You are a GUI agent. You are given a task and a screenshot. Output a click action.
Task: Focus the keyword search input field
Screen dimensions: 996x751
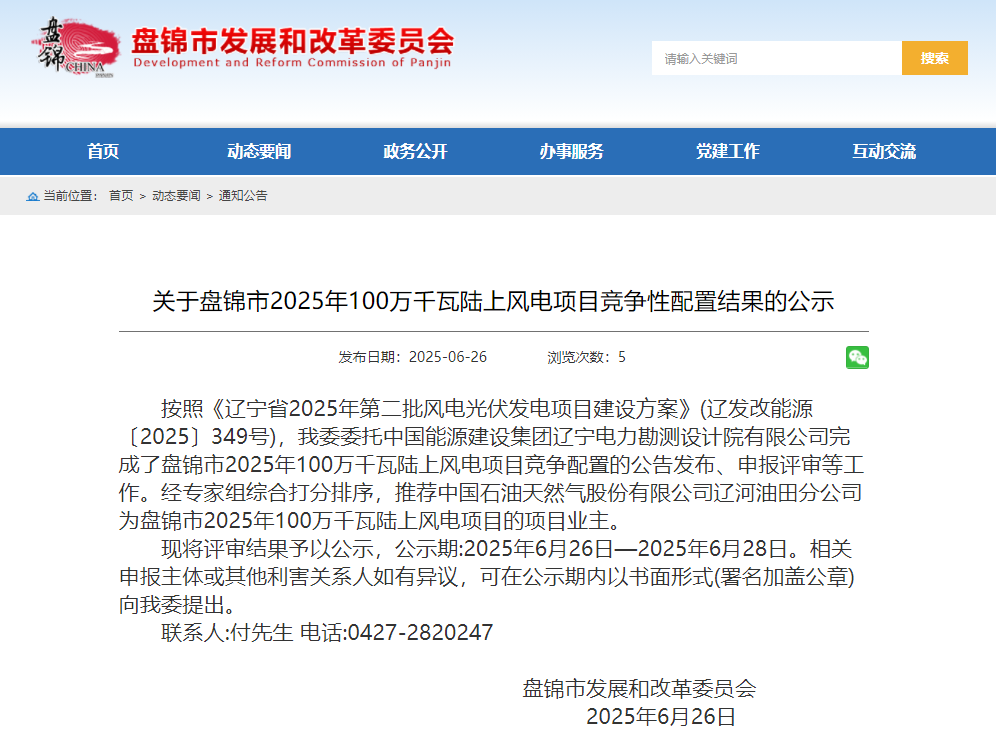[776, 58]
